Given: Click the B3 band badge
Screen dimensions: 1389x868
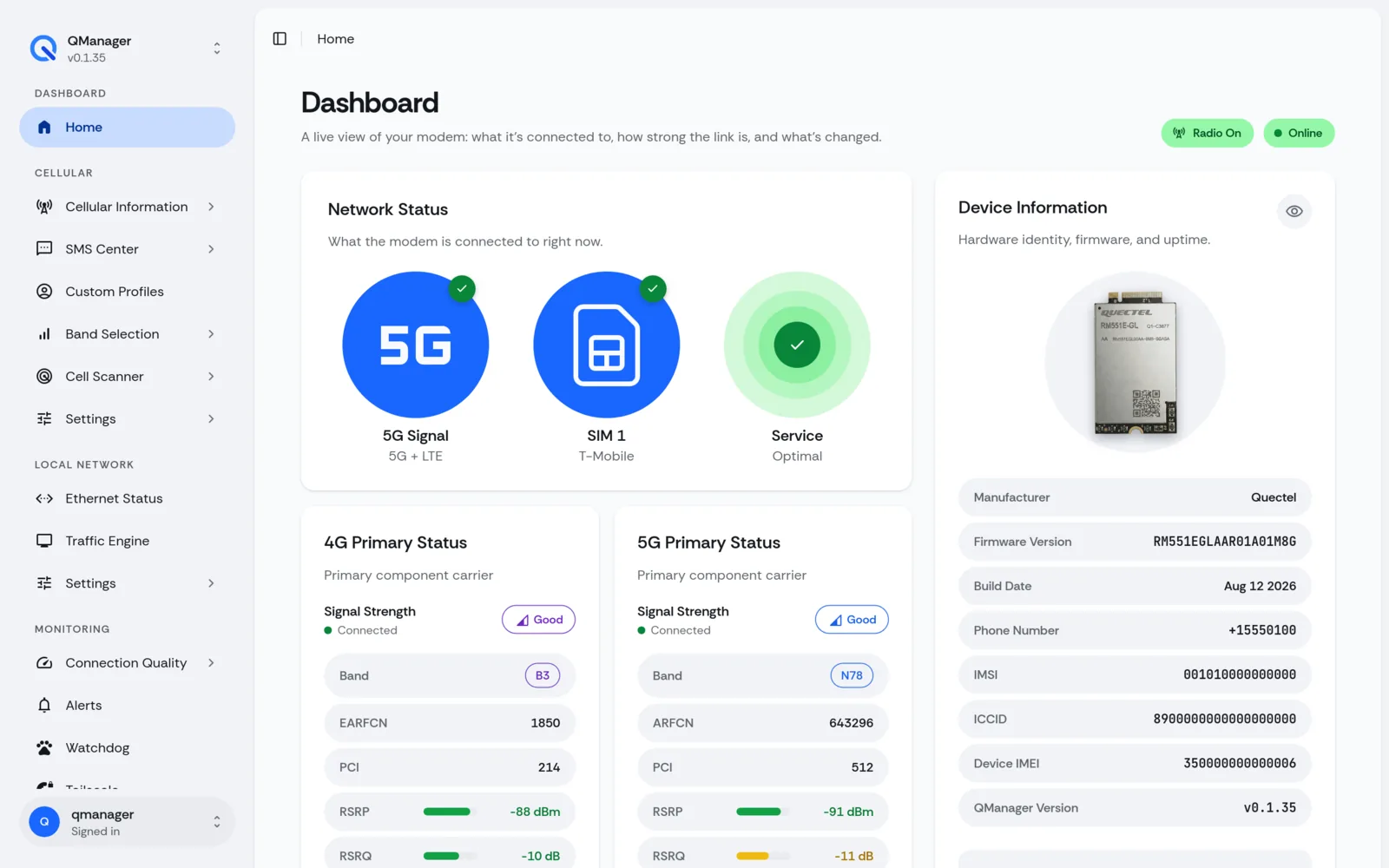Looking at the screenshot, I should pos(543,675).
